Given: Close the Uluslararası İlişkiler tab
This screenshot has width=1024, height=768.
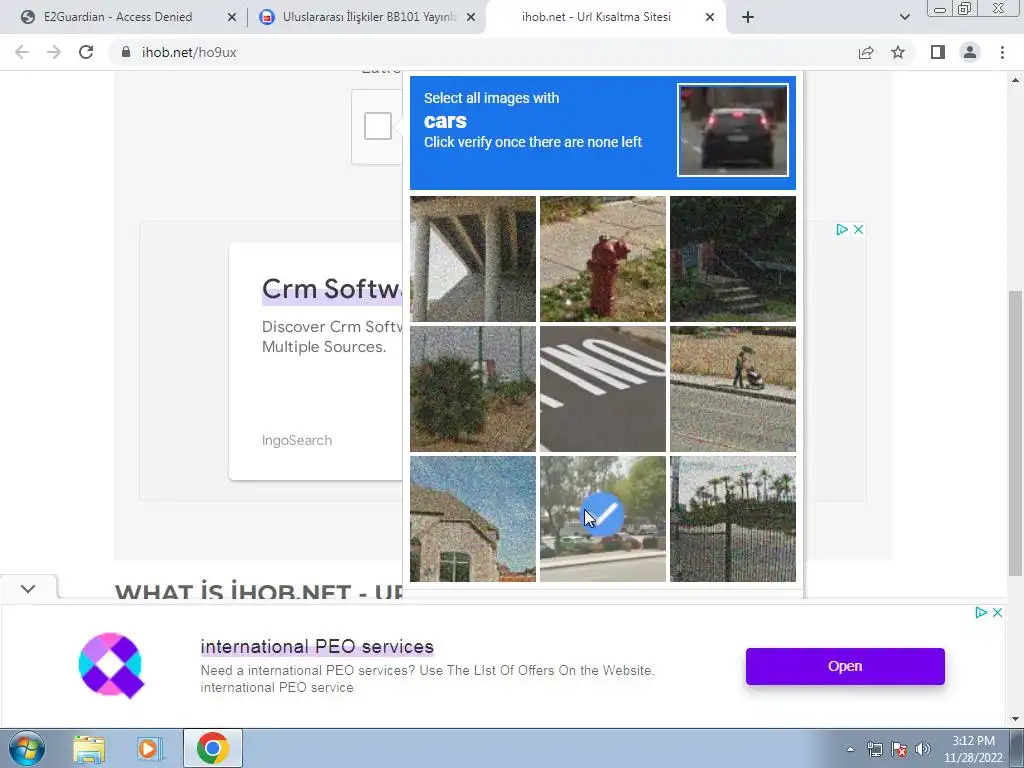Looking at the screenshot, I should (x=471, y=17).
